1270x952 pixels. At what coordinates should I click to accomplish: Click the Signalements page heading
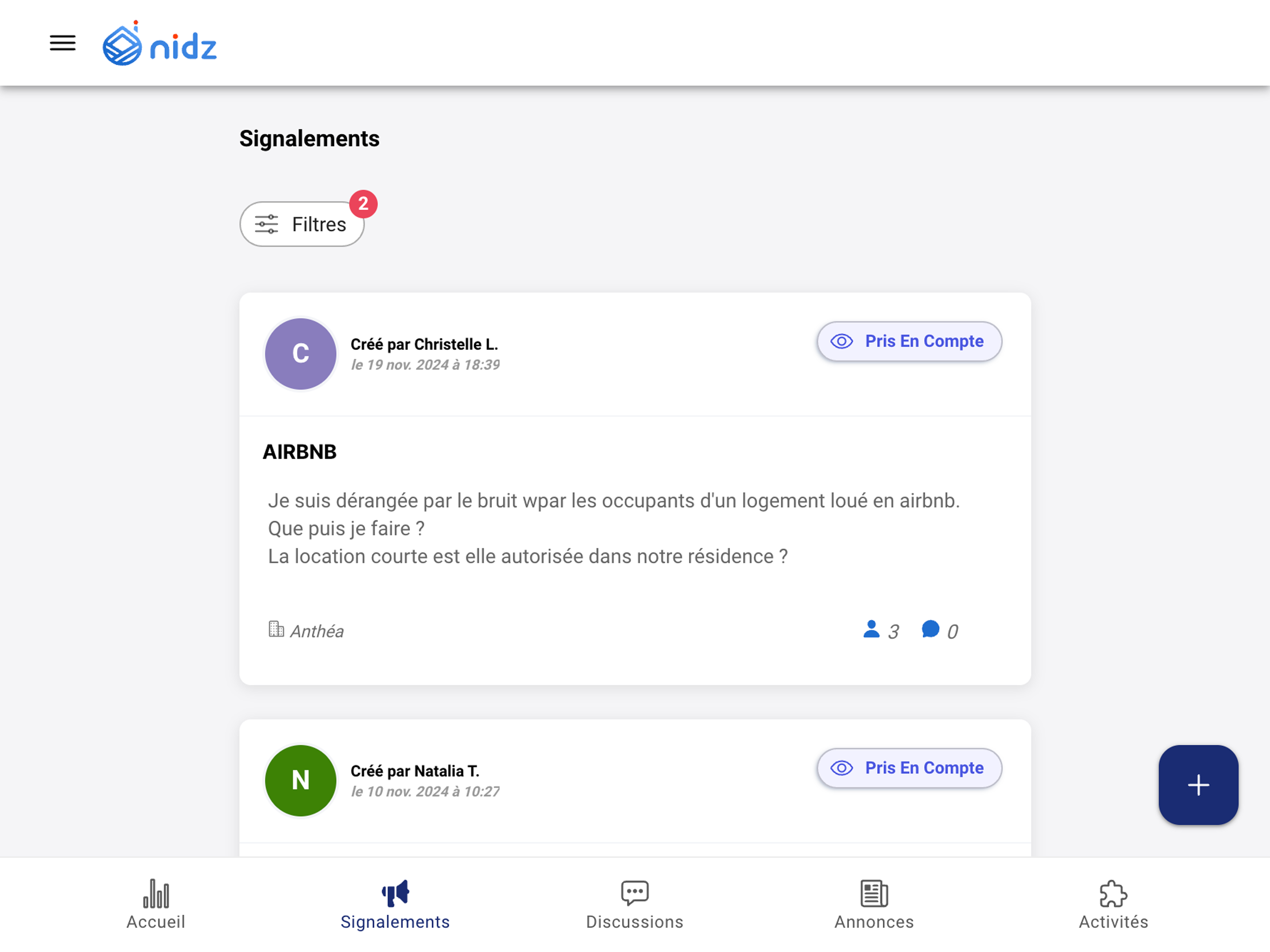(310, 139)
